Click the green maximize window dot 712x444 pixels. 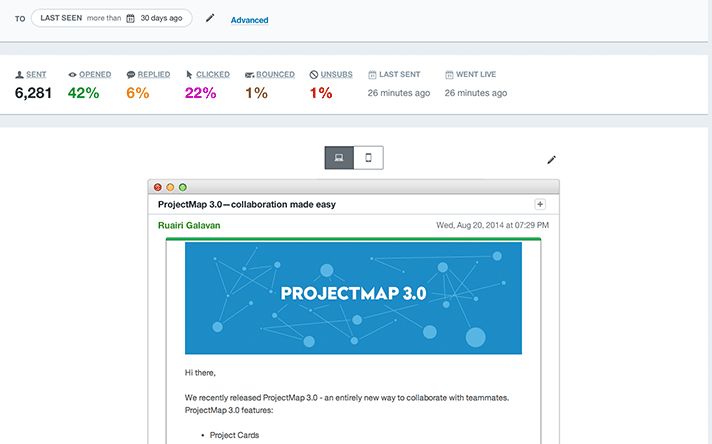[x=183, y=187]
